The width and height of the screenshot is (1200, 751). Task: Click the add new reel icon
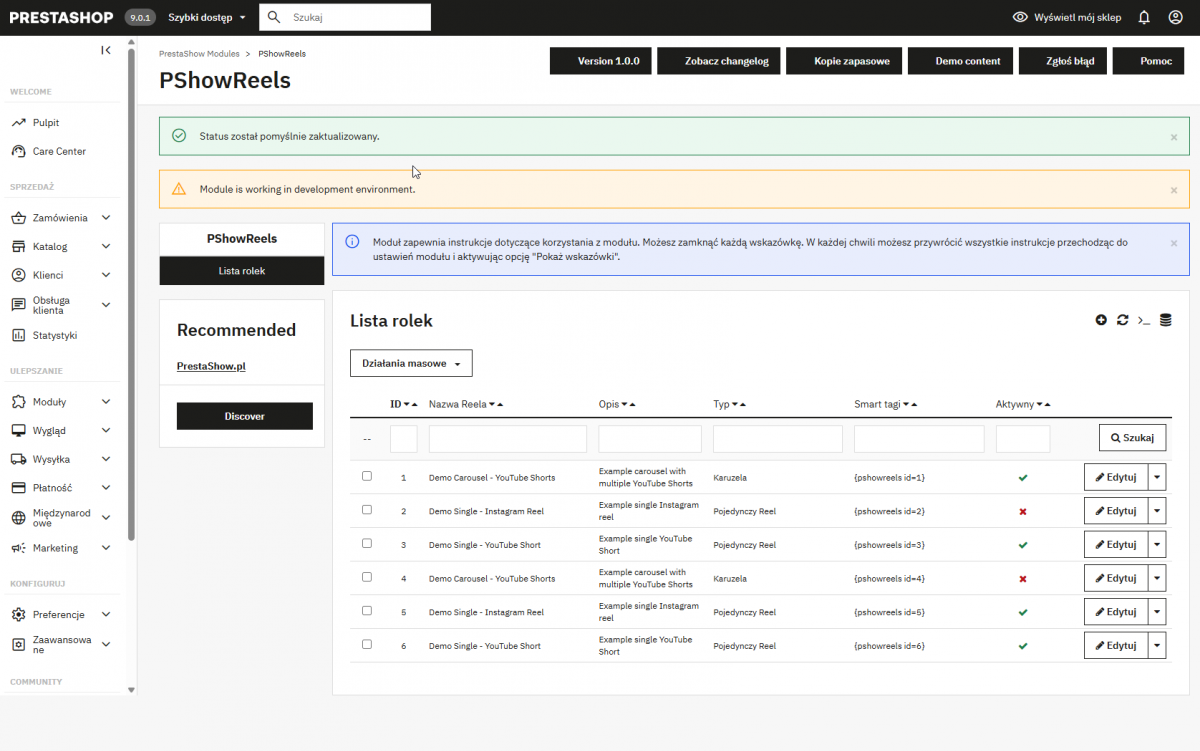(1100, 319)
